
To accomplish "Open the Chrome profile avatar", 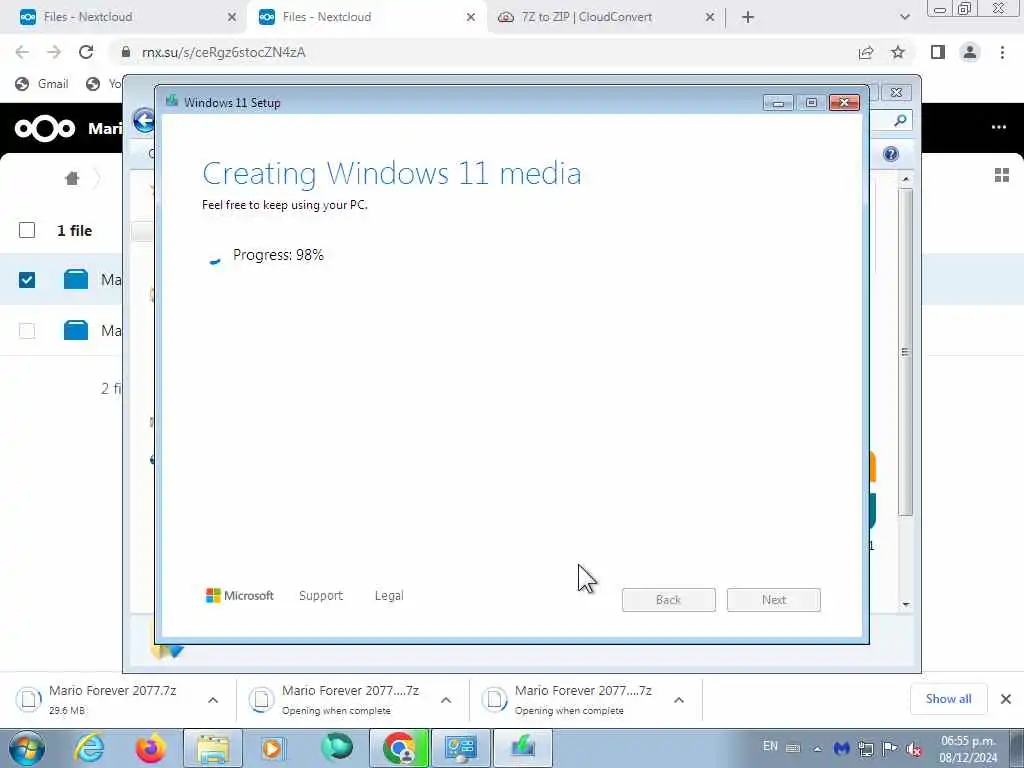I will [970, 52].
